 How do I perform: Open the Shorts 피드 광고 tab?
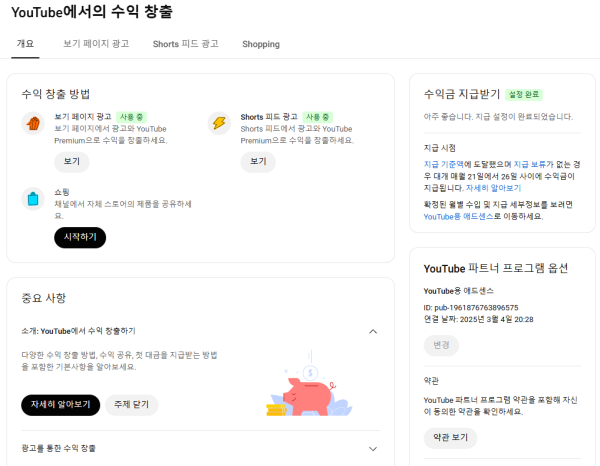point(185,44)
